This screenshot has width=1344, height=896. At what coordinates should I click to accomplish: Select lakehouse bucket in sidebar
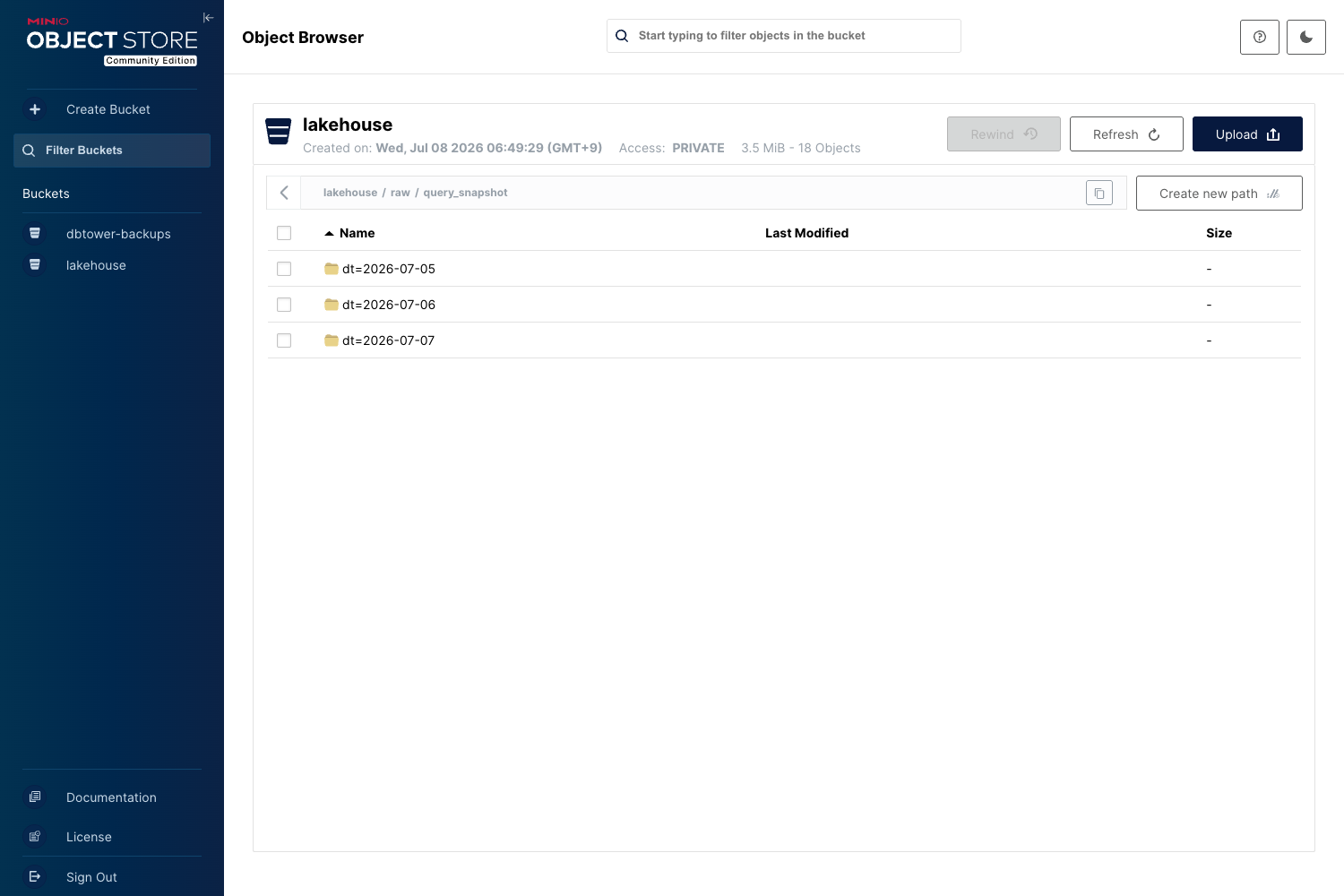coord(96,265)
